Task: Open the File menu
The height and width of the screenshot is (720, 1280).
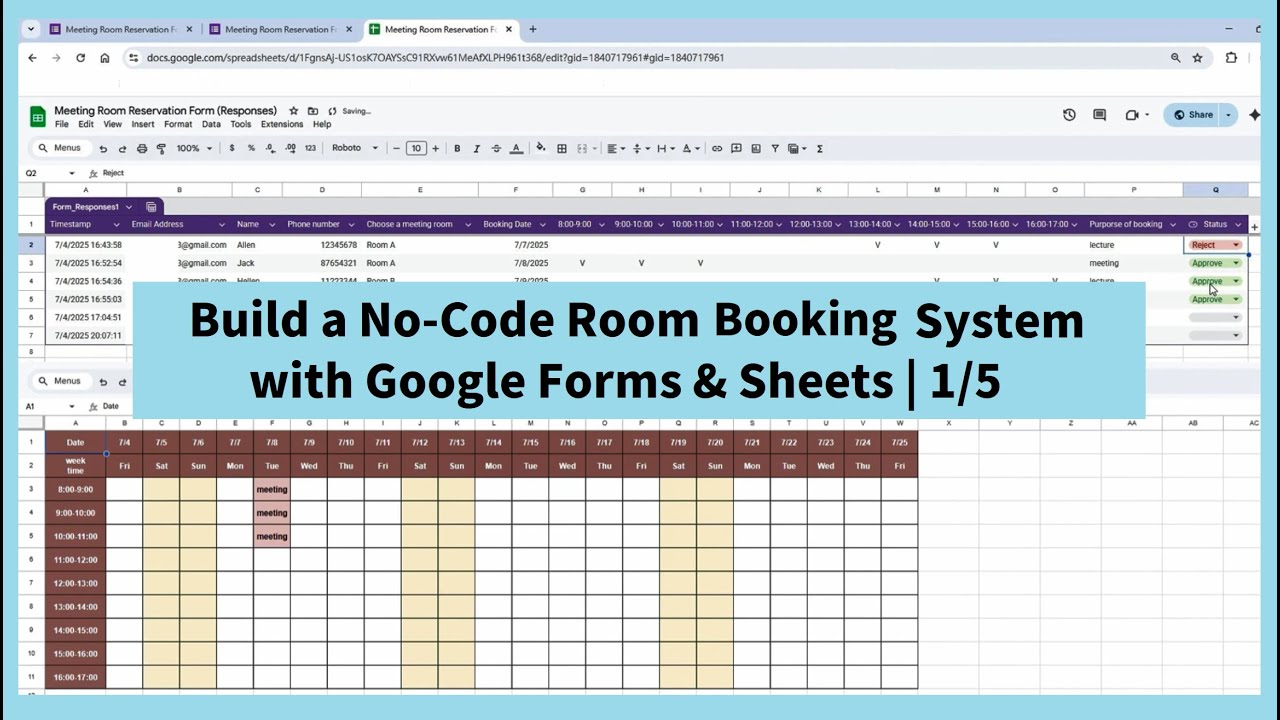Action: coord(62,125)
